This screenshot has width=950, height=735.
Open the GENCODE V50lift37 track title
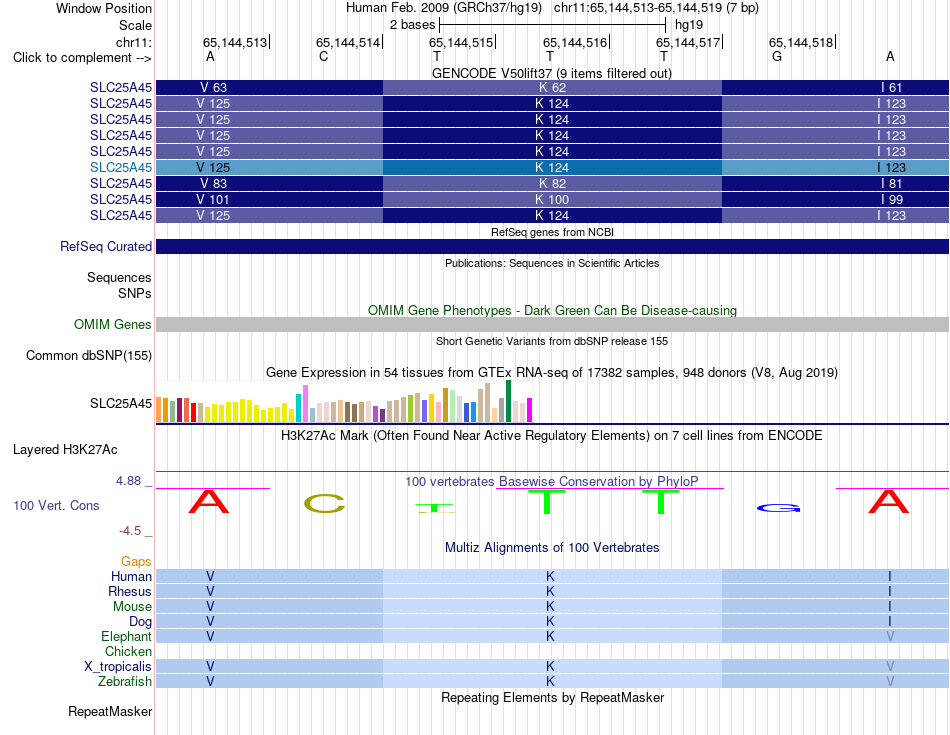point(551,73)
